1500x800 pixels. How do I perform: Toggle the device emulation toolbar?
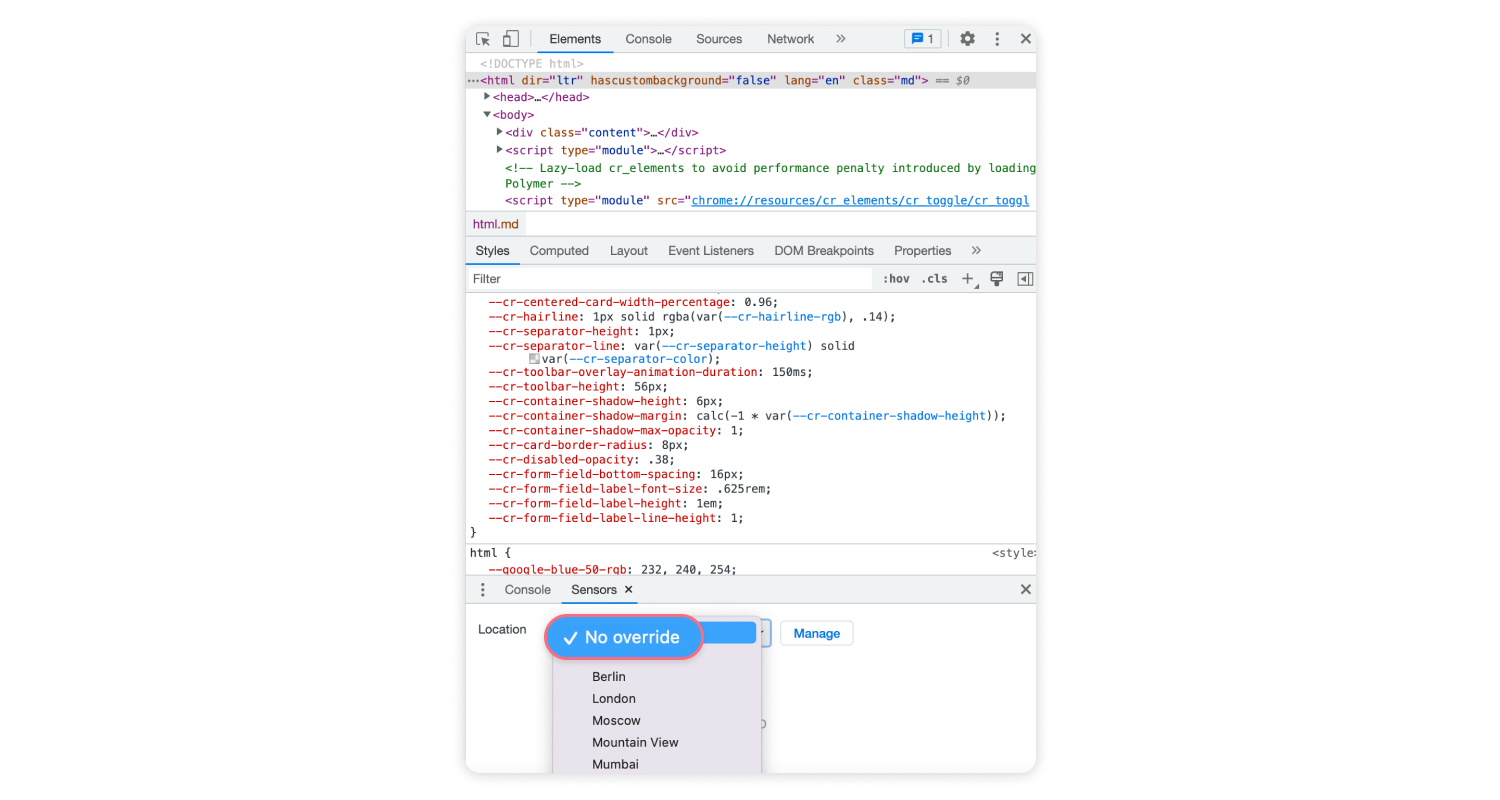pos(511,38)
